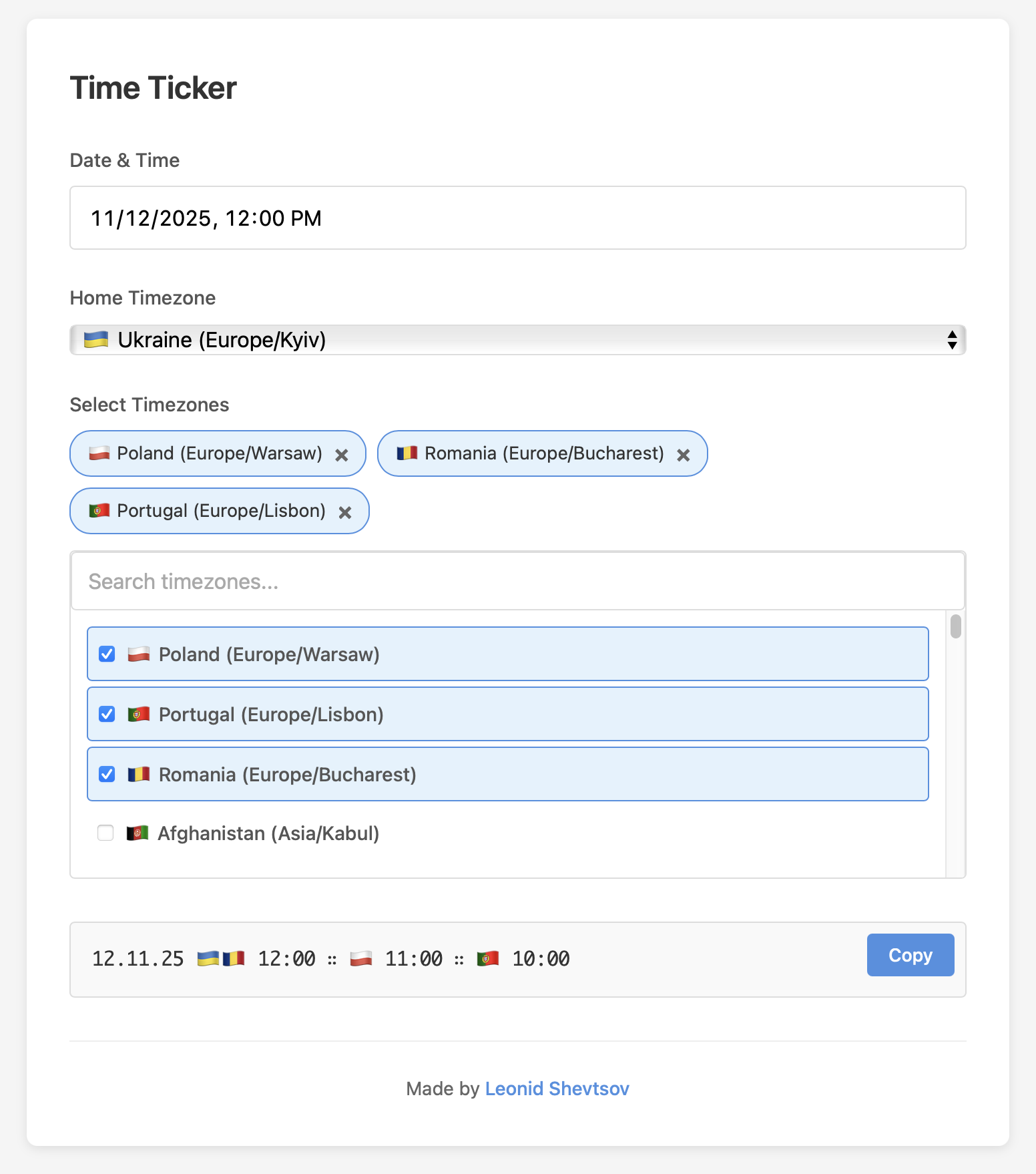The height and width of the screenshot is (1174, 1036).
Task: Click the Home Timezone stepper arrows
Action: 952,340
